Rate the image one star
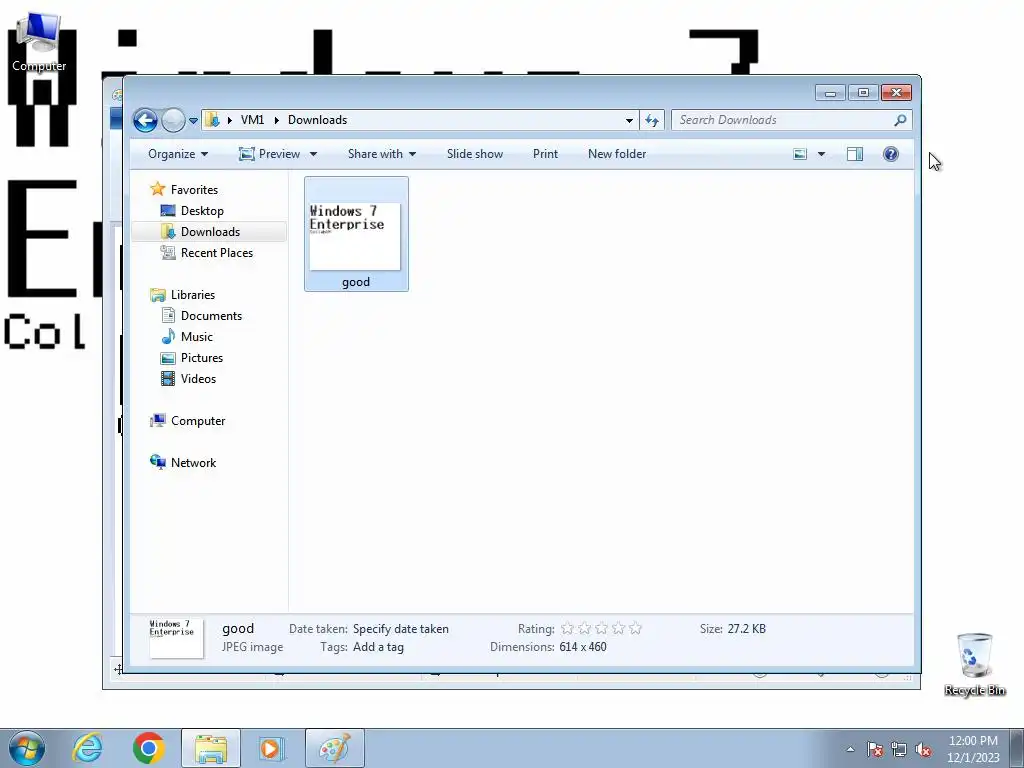 point(568,629)
